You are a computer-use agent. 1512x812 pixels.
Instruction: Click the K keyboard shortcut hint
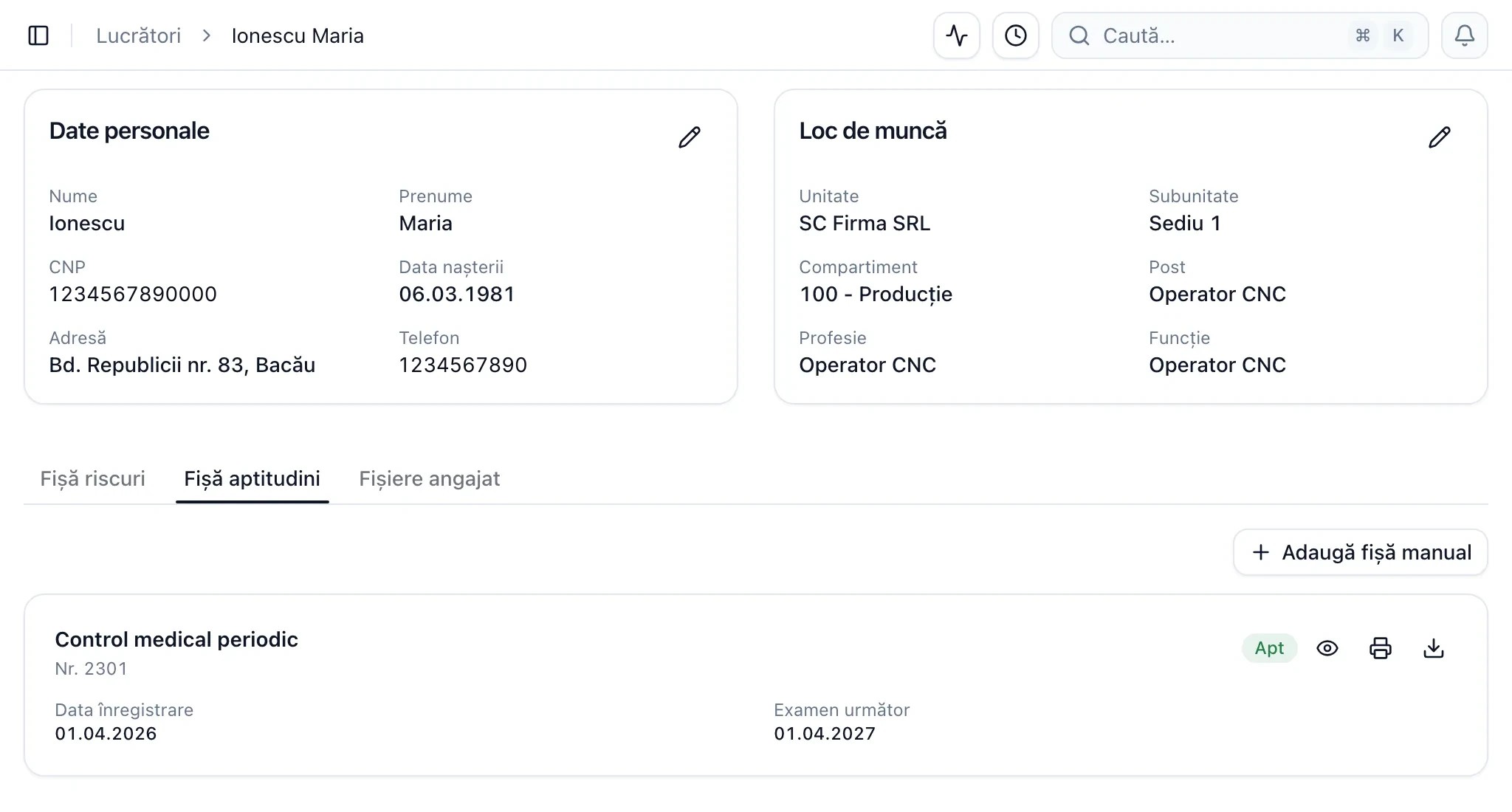(x=1398, y=35)
